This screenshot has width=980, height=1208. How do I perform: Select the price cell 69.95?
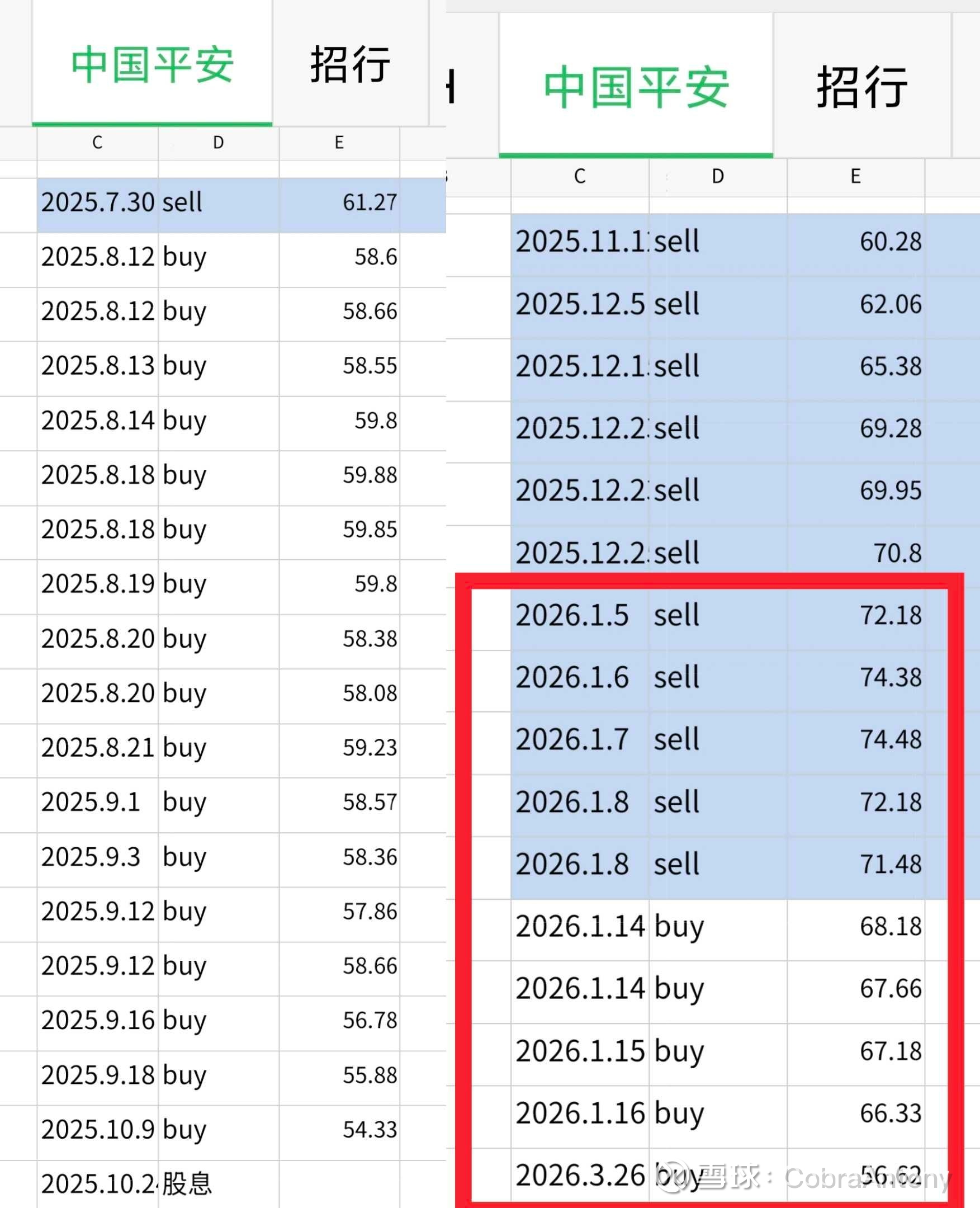[x=856, y=494]
